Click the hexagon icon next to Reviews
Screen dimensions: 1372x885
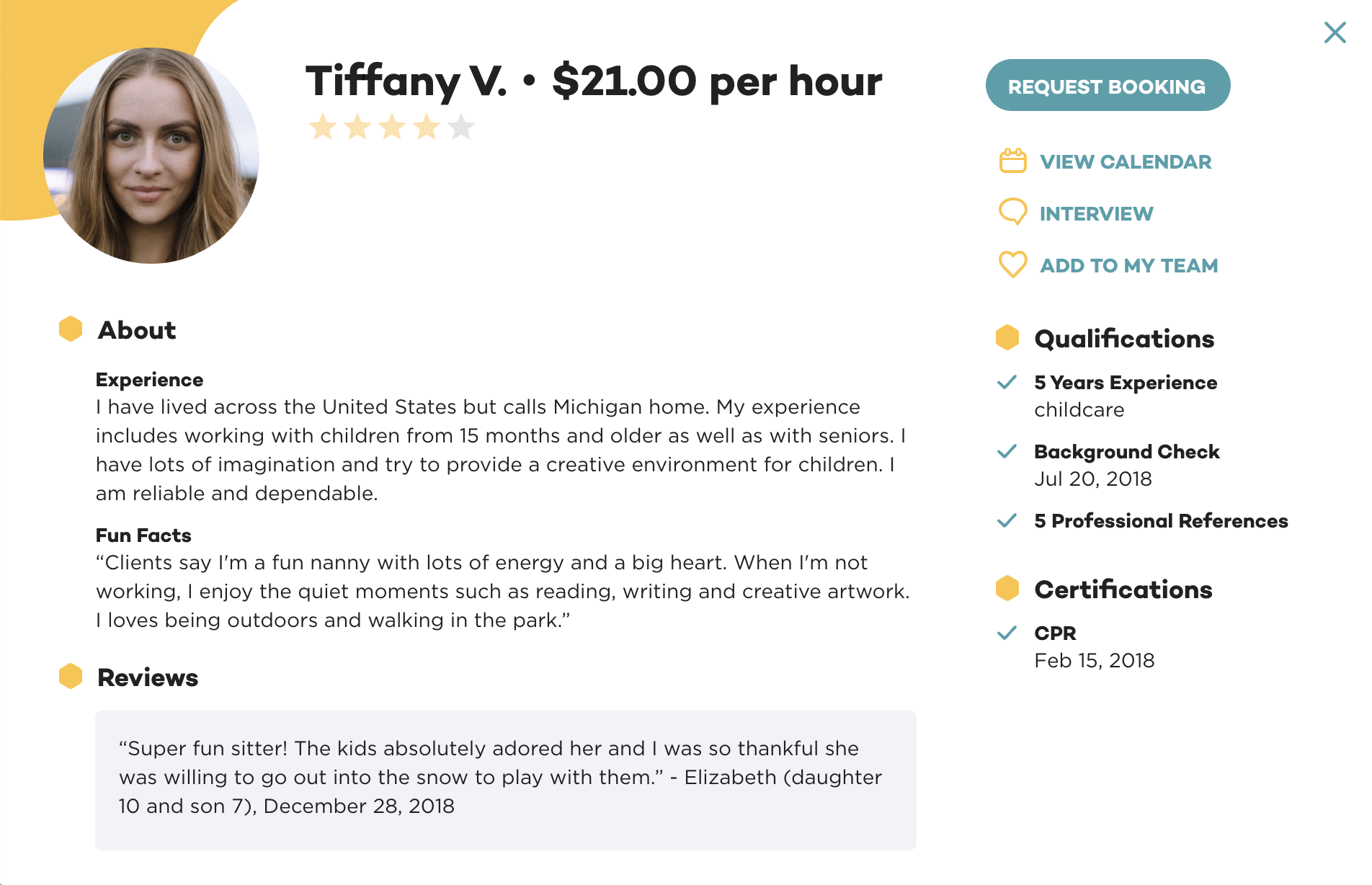(x=71, y=676)
